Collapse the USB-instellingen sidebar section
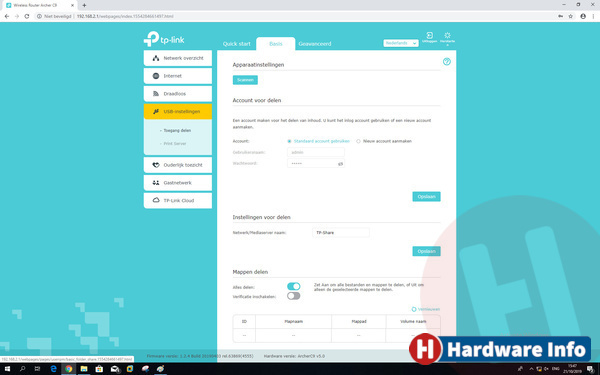 click(178, 111)
